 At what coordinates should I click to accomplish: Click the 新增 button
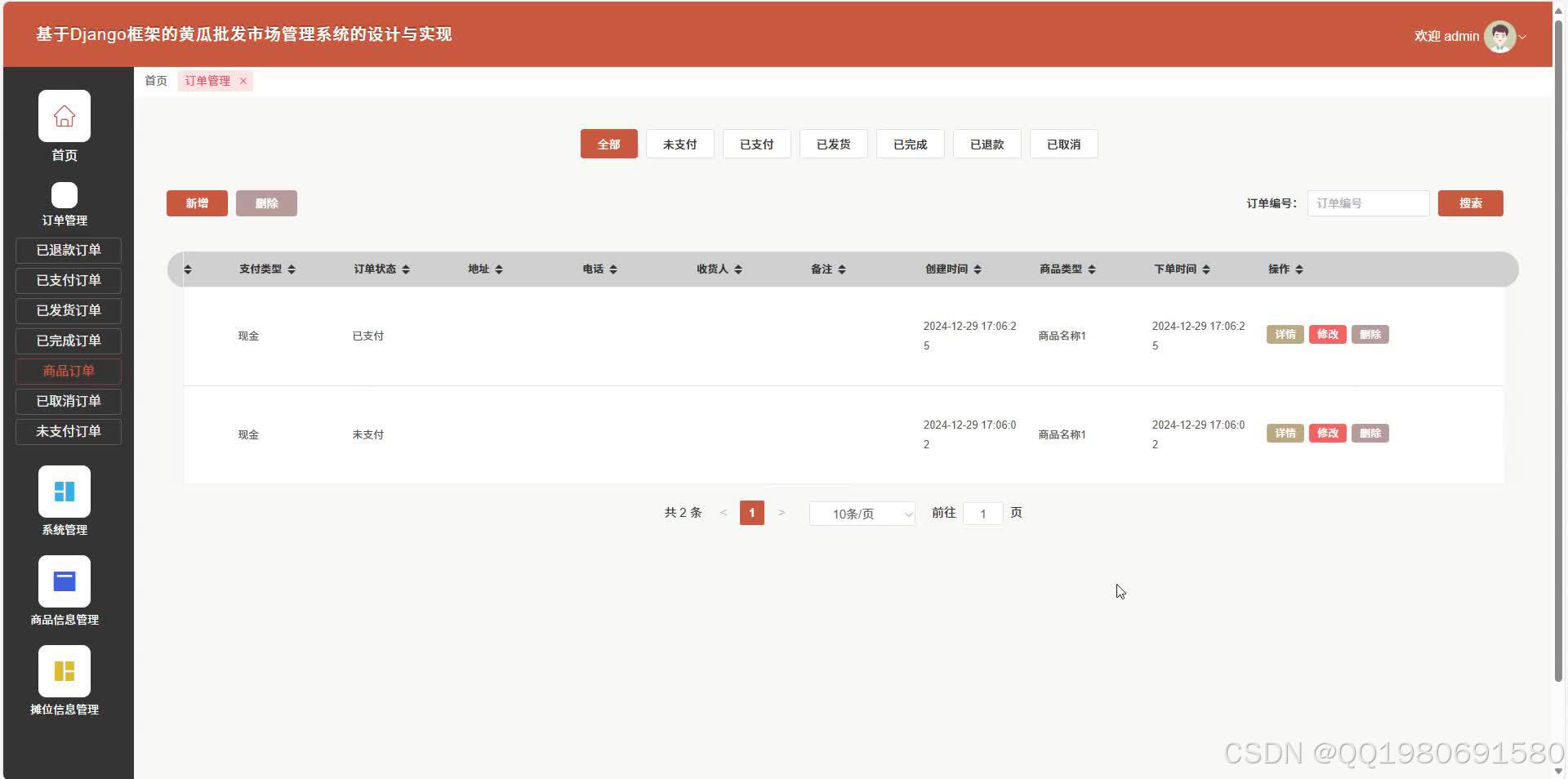coord(197,203)
